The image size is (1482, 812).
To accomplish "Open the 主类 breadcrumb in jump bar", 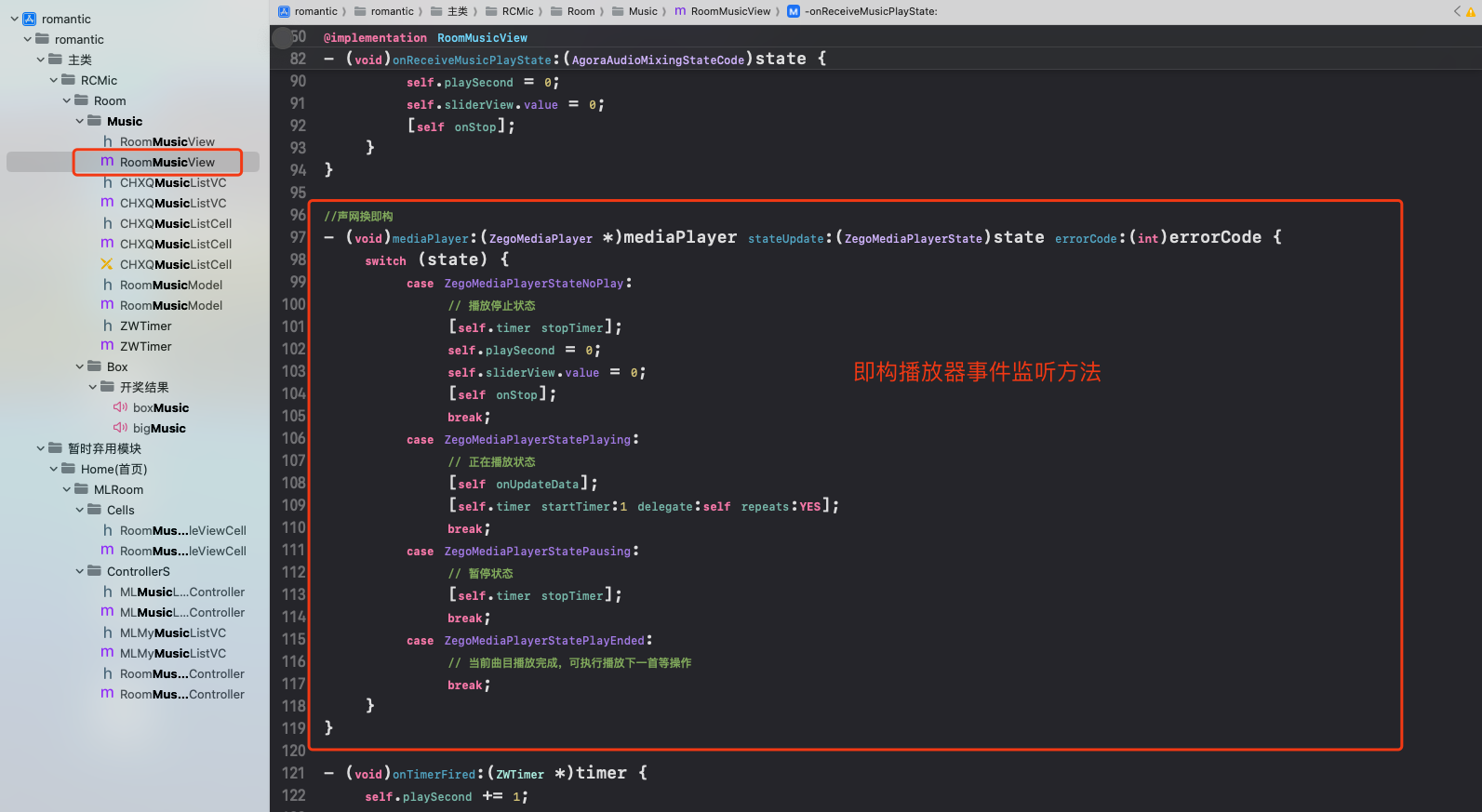I will (449, 11).
